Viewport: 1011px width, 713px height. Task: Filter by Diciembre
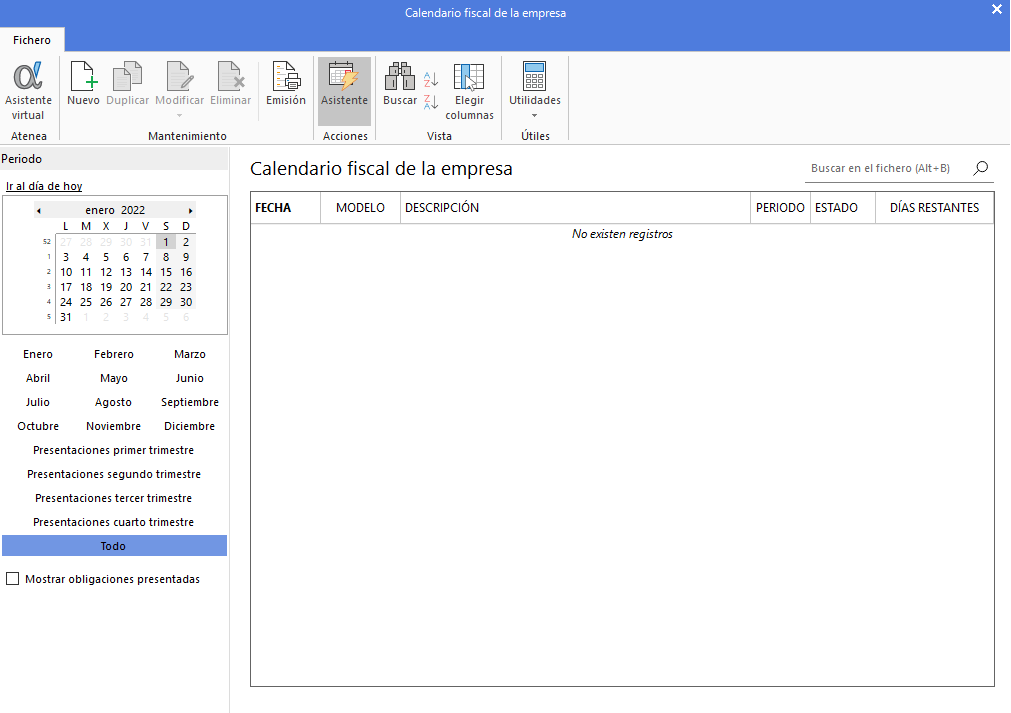pos(190,426)
